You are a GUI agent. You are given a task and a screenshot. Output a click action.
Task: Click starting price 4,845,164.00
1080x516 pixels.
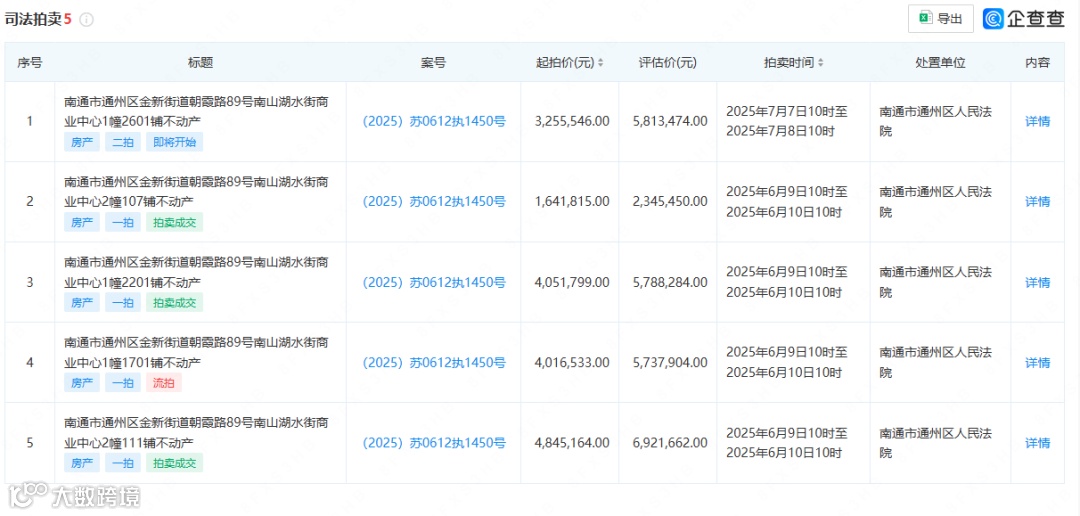(572, 442)
